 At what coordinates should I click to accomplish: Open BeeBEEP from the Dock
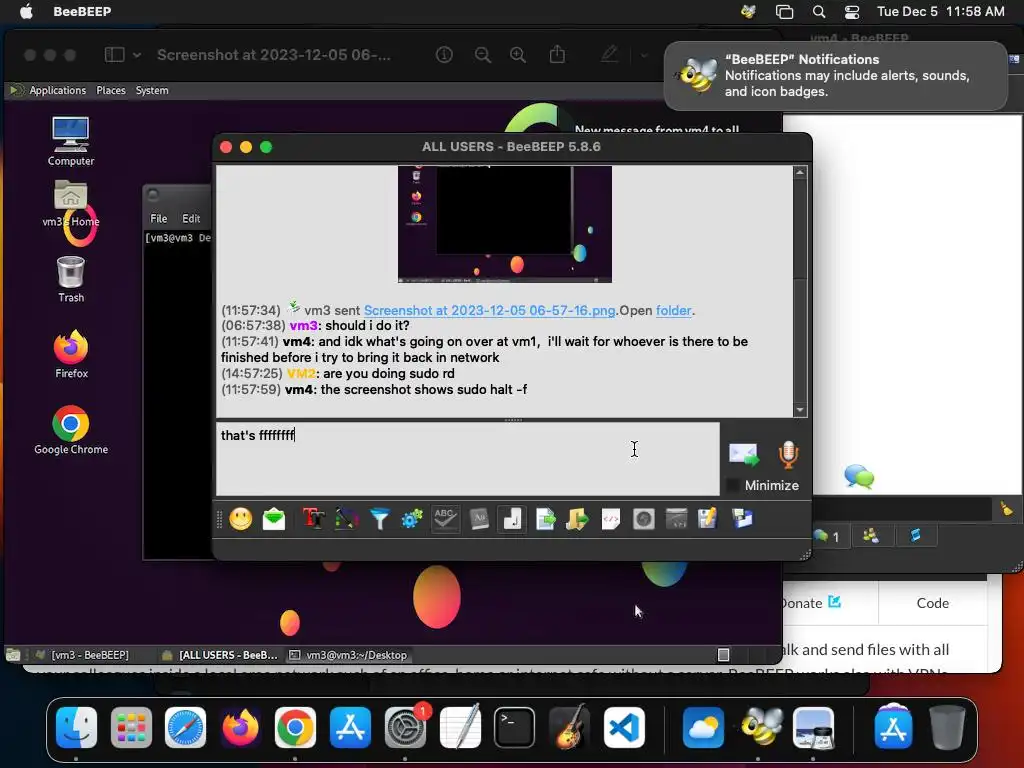click(x=760, y=727)
